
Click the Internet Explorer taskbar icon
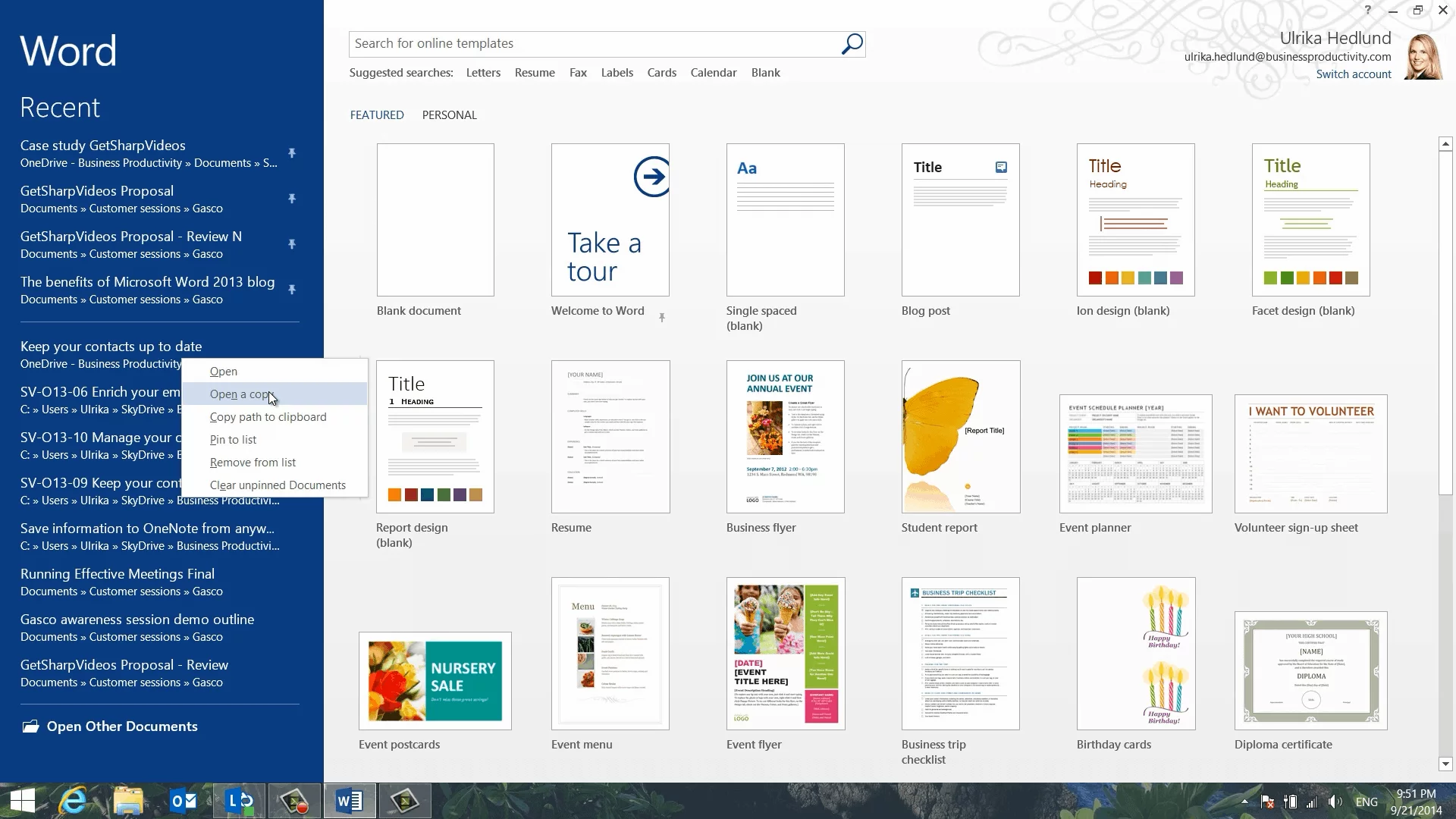74,801
